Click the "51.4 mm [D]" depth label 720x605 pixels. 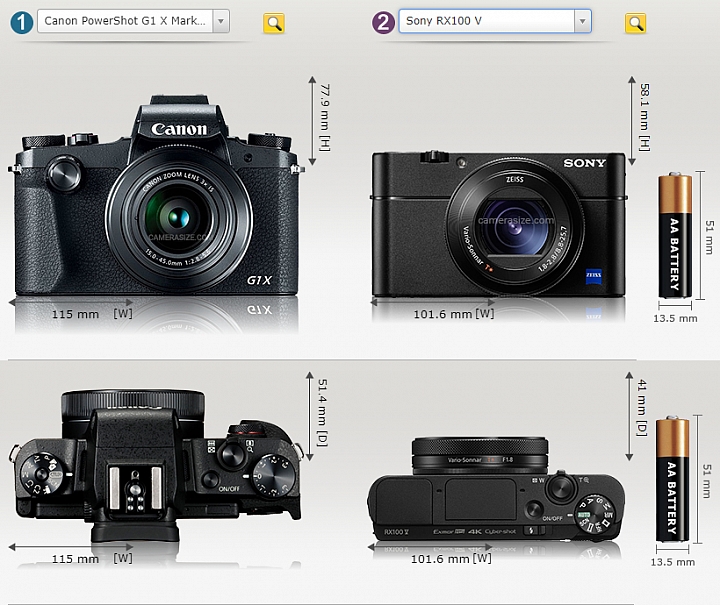[322, 412]
